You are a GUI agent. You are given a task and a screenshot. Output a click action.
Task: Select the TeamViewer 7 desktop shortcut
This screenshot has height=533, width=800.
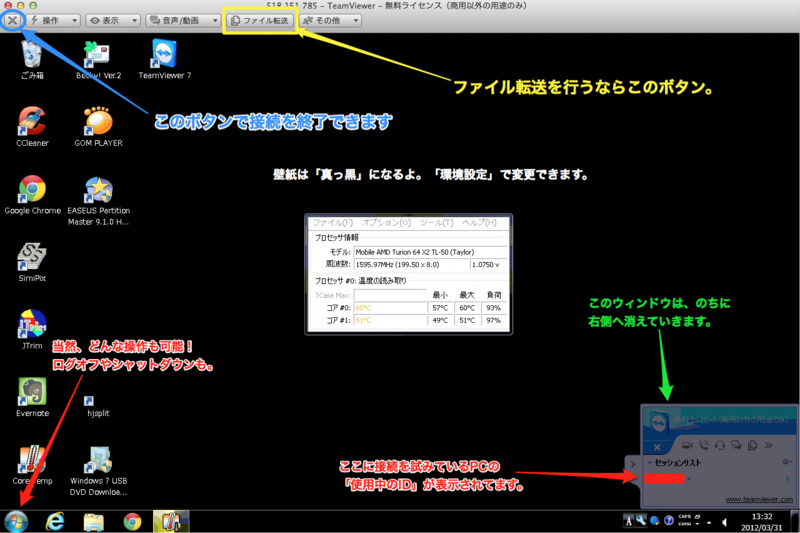[164, 60]
